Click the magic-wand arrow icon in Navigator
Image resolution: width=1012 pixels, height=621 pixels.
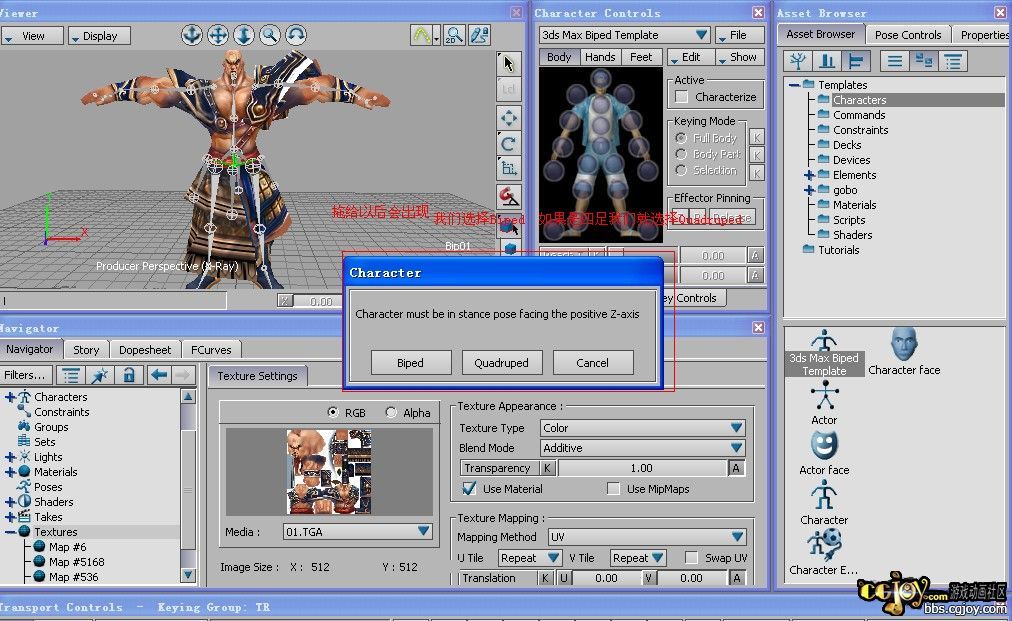[x=100, y=375]
